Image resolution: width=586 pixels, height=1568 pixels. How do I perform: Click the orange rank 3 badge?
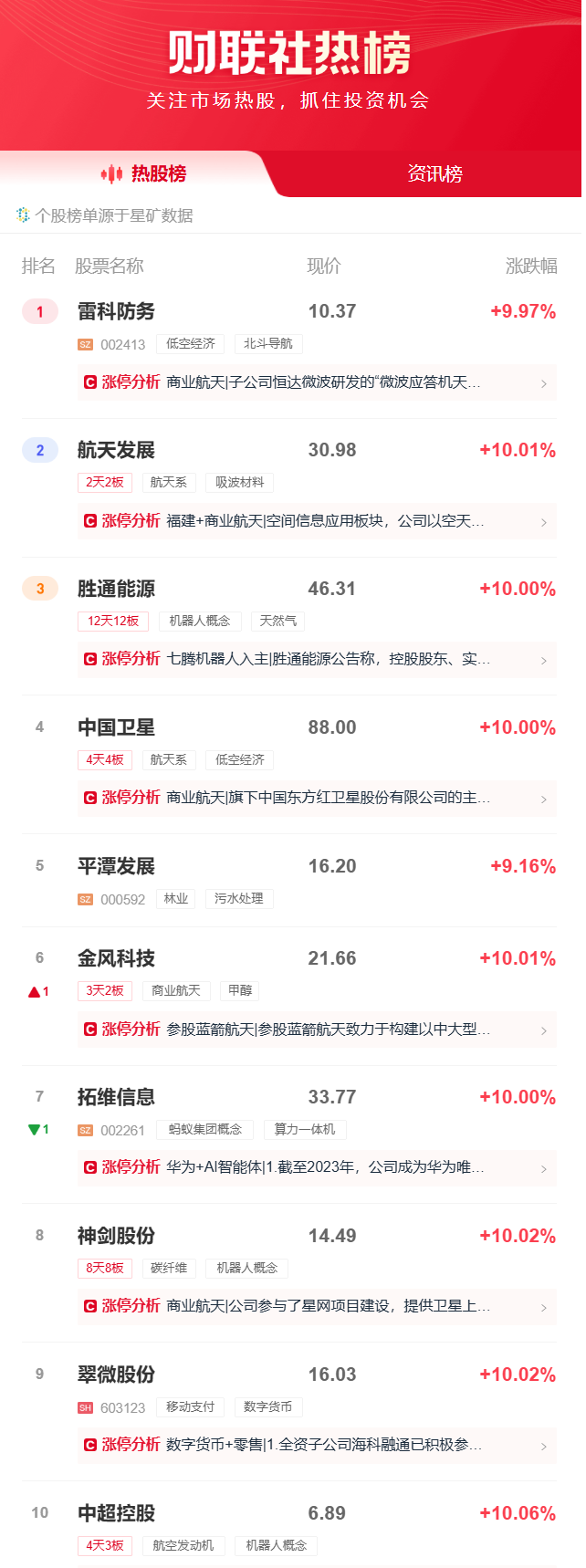pos(39,589)
